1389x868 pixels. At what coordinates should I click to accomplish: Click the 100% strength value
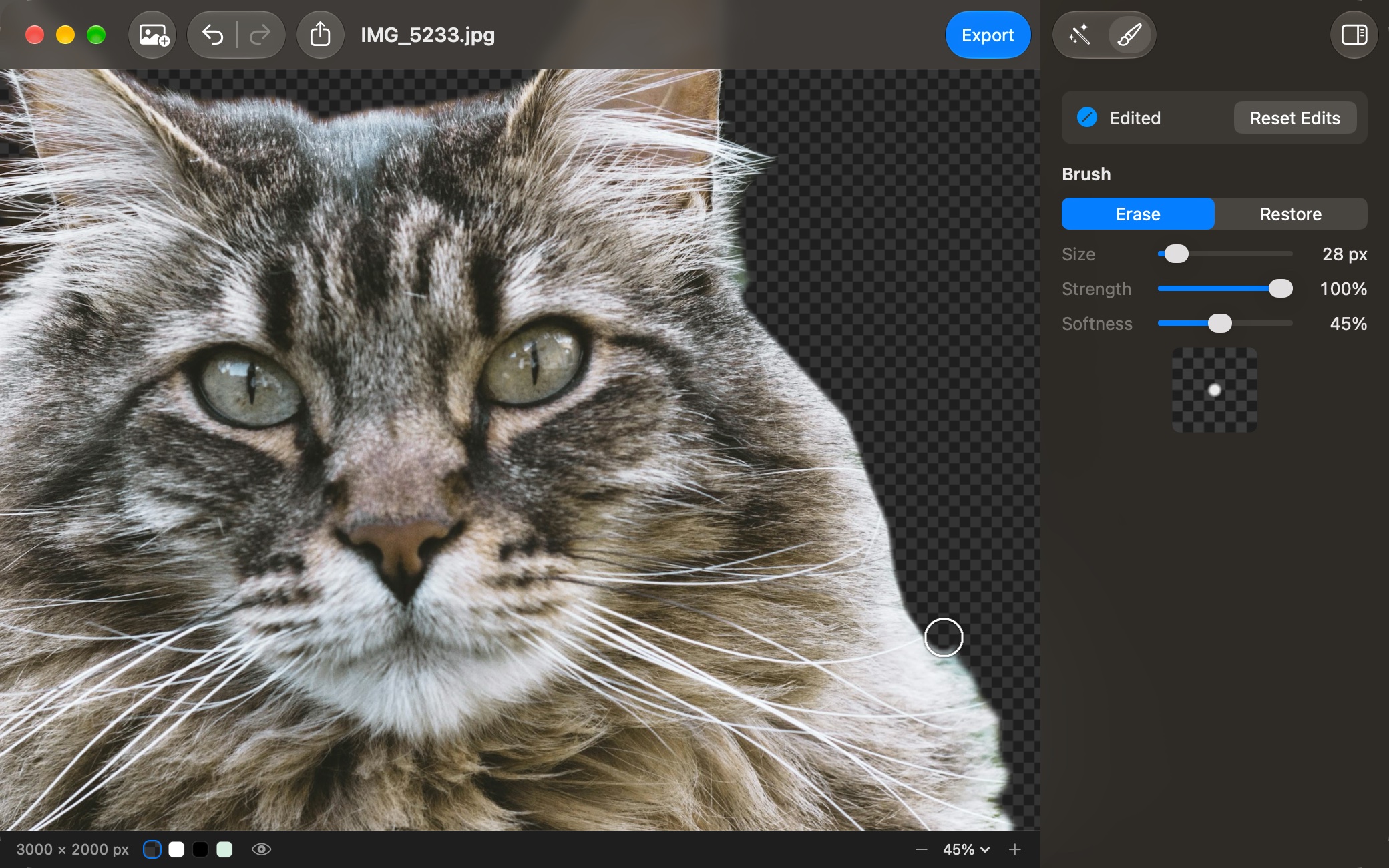click(x=1343, y=288)
